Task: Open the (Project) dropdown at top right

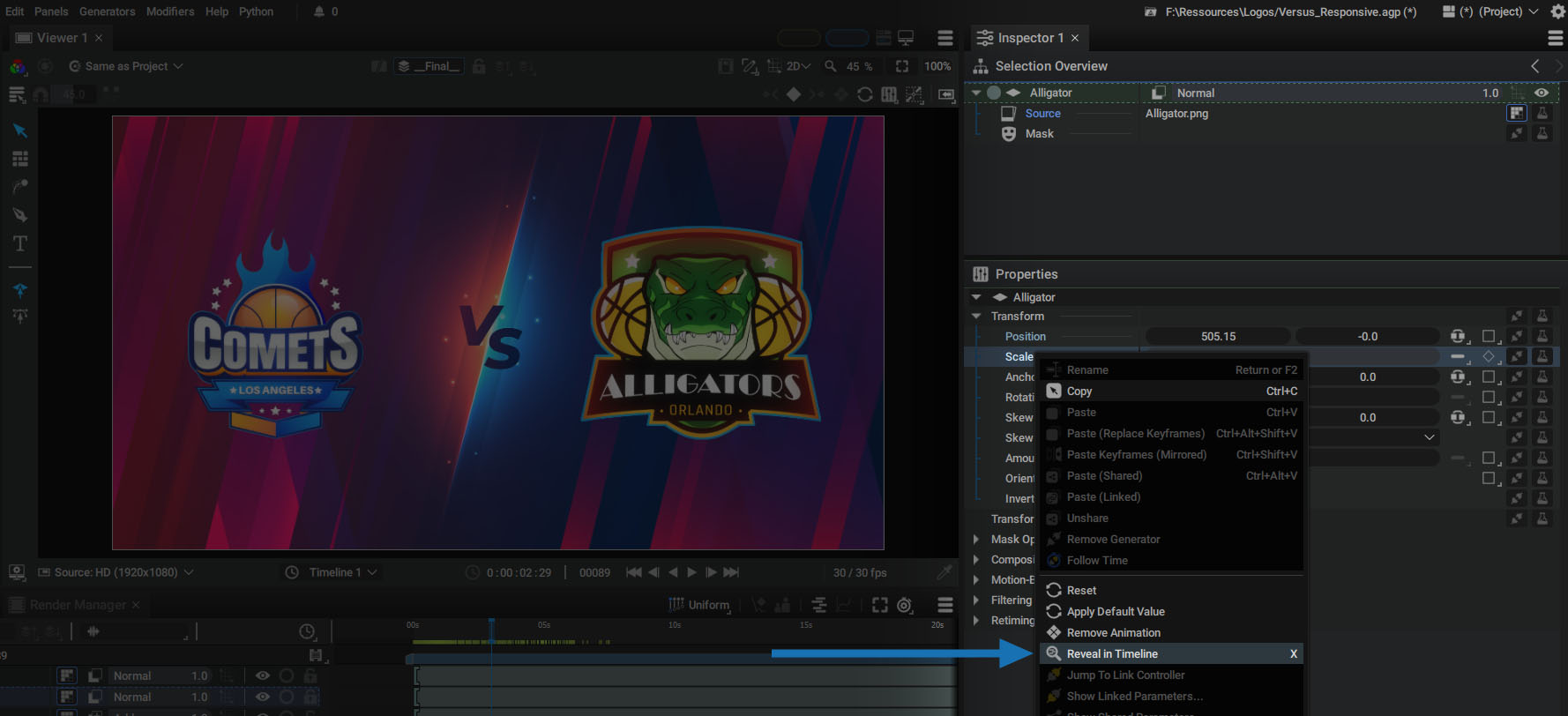Action: point(1508,11)
